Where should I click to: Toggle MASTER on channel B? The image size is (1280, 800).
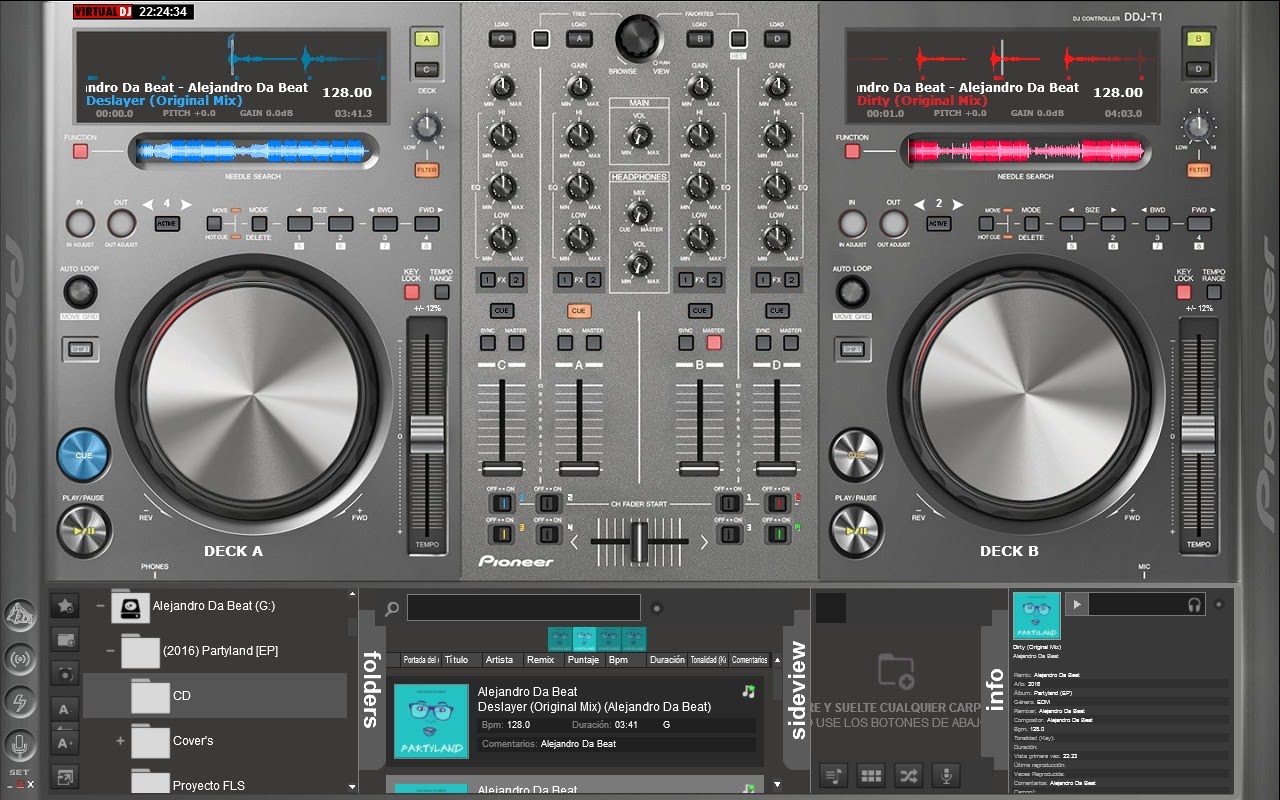714,343
